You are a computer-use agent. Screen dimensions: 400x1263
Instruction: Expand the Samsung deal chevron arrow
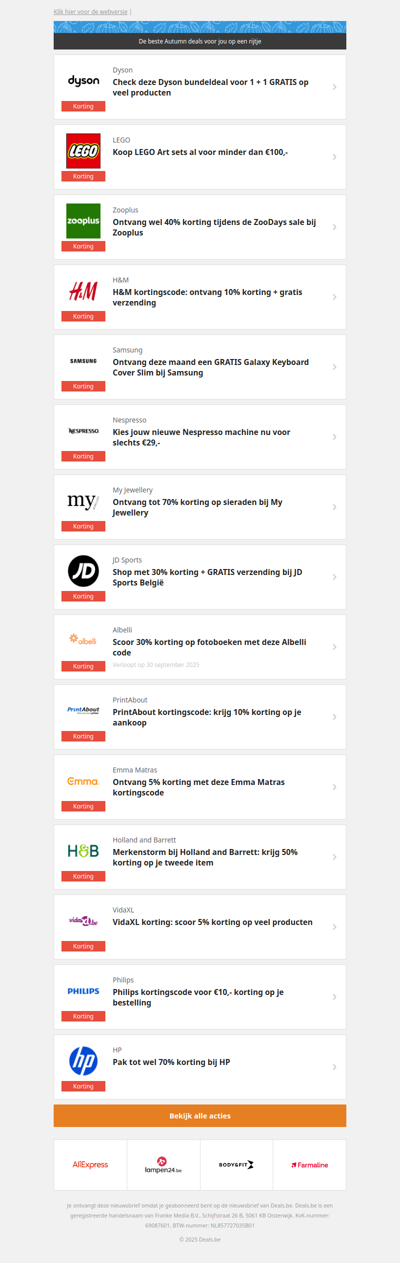point(334,367)
